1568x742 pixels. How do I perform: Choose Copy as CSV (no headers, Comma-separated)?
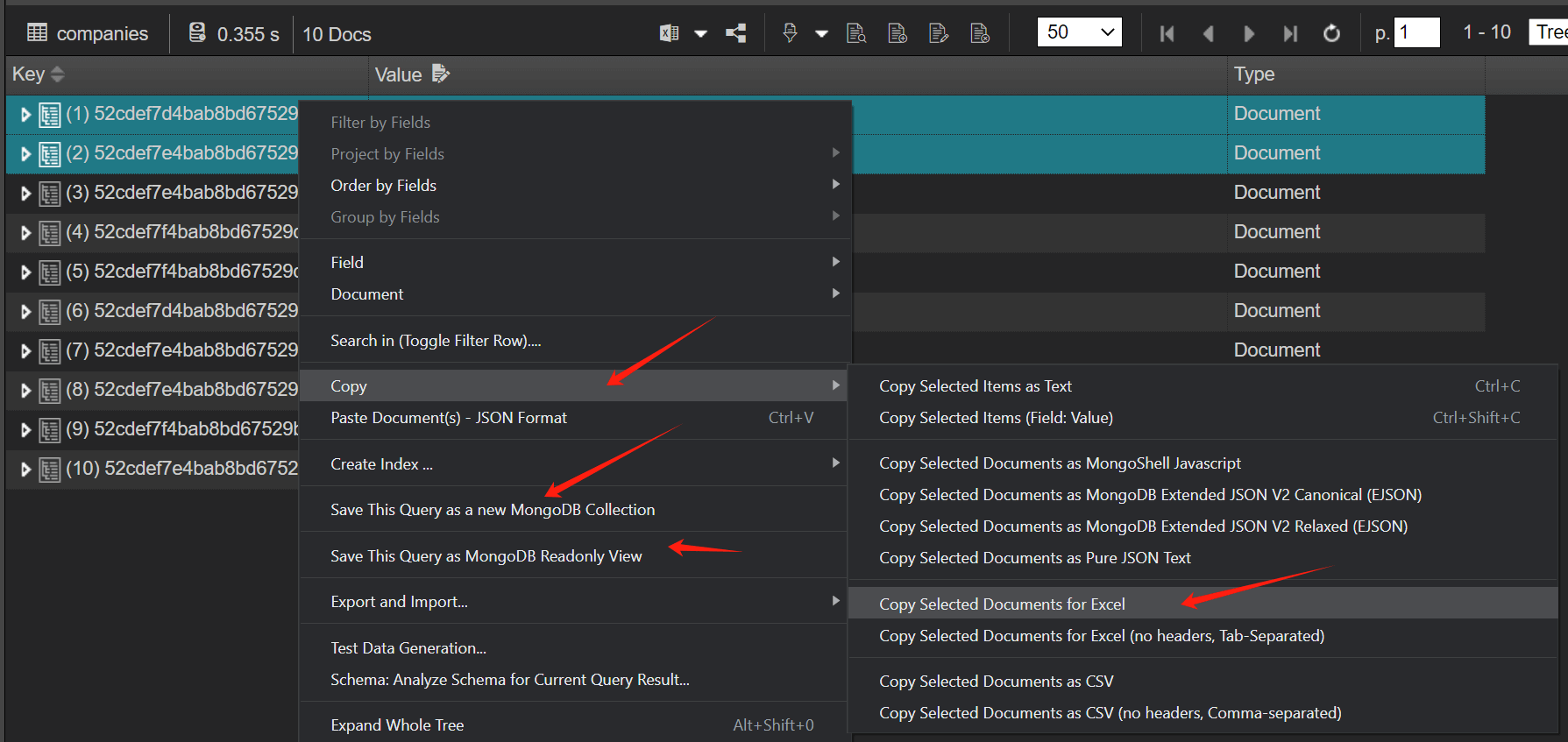point(1203,712)
